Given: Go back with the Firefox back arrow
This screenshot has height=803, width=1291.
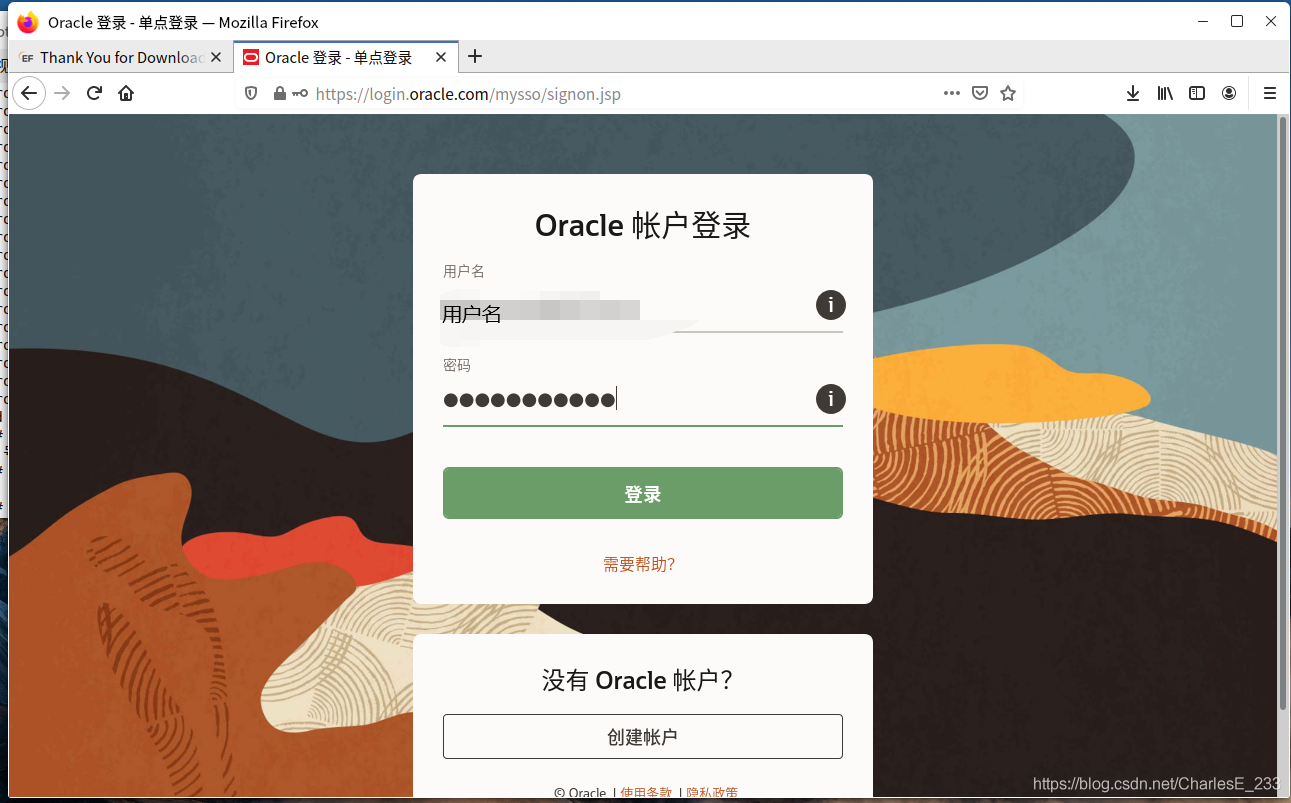Looking at the screenshot, I should [x=29, y=93].
